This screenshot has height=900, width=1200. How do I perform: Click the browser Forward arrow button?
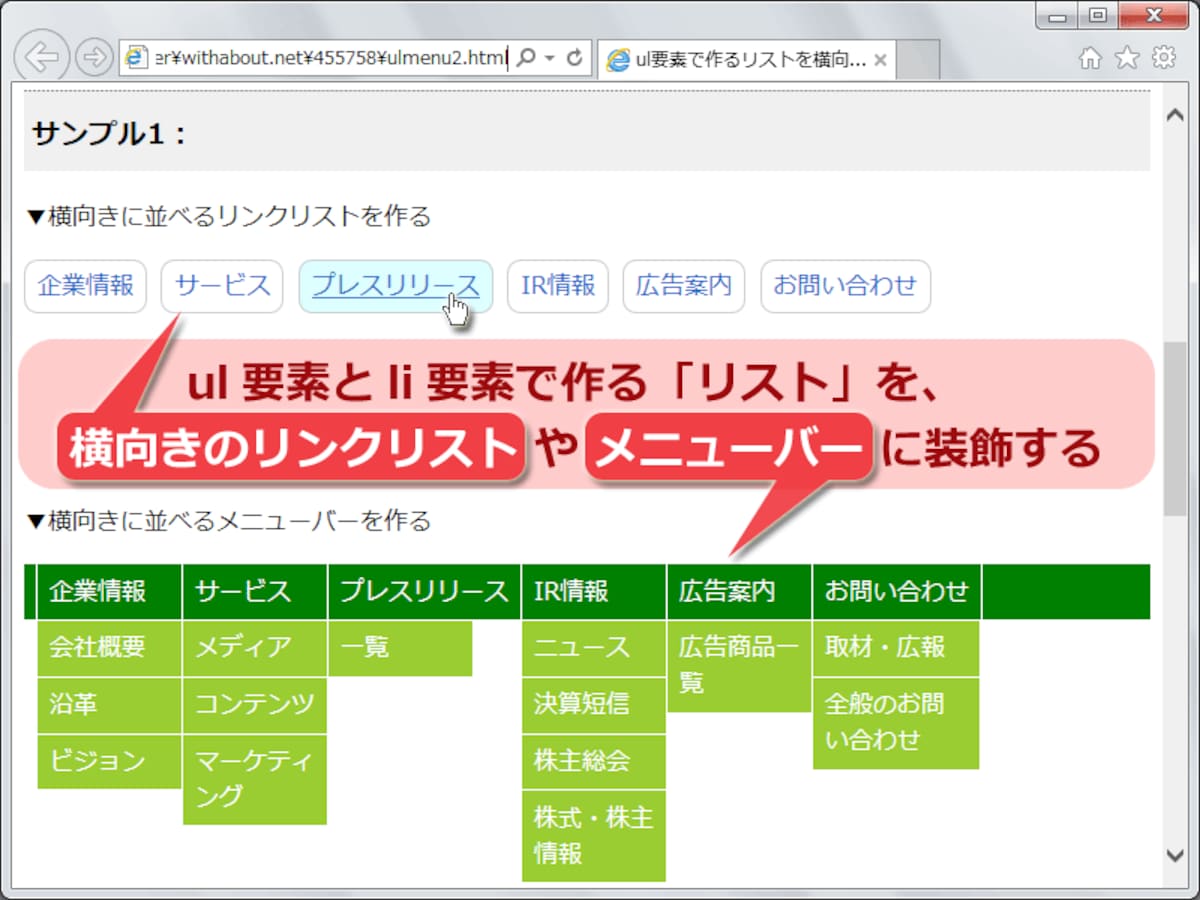click(94, 58)
